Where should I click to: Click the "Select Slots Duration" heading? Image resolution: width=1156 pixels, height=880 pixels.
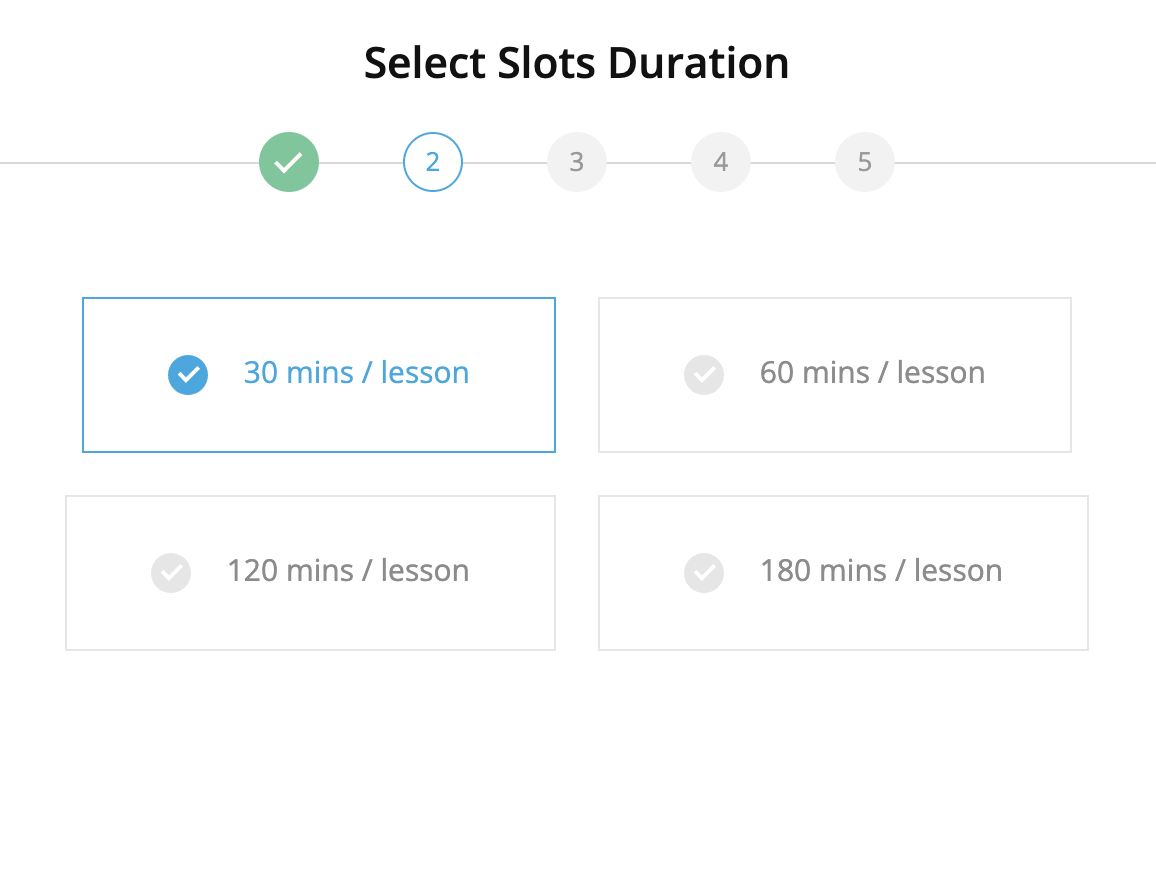tap(577, 63)
